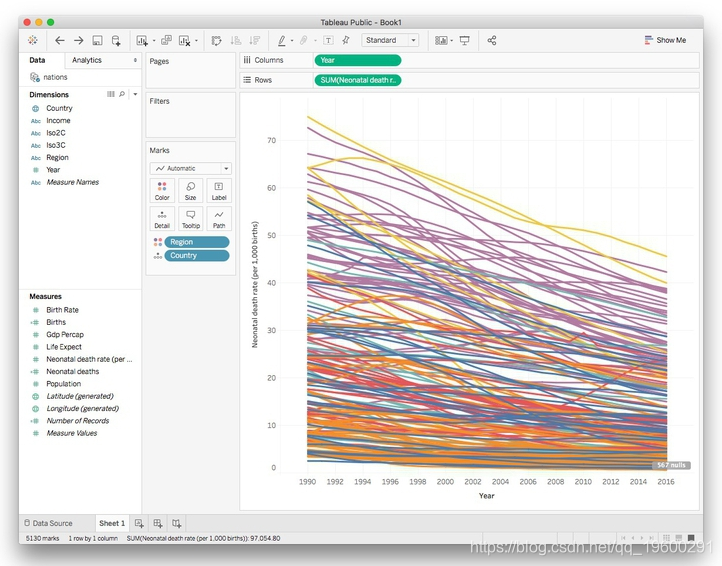Click the view data grid icon in Dimensions

[x=111, y=94]
